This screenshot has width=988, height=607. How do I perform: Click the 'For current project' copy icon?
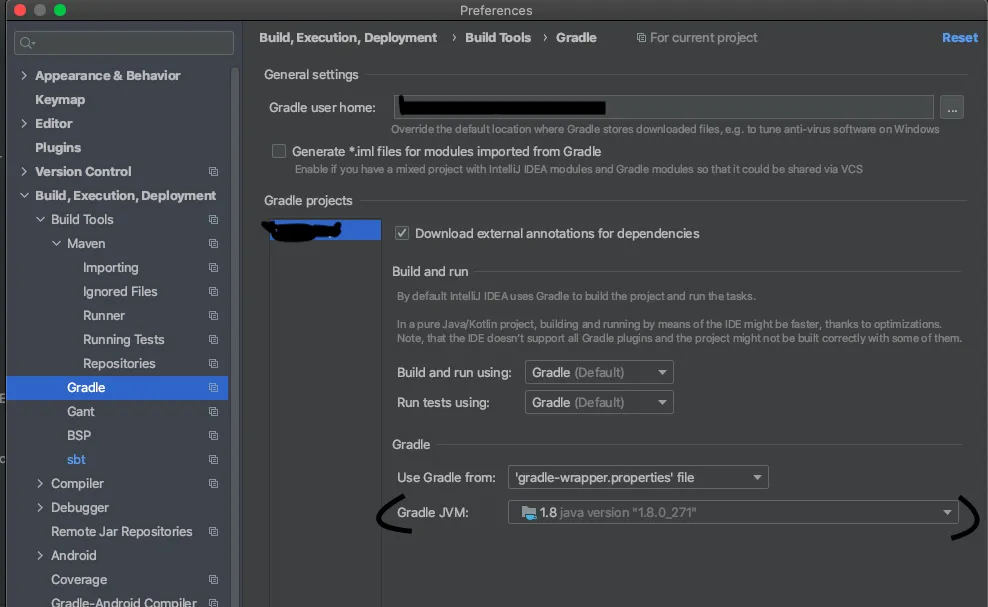point(641,38)
